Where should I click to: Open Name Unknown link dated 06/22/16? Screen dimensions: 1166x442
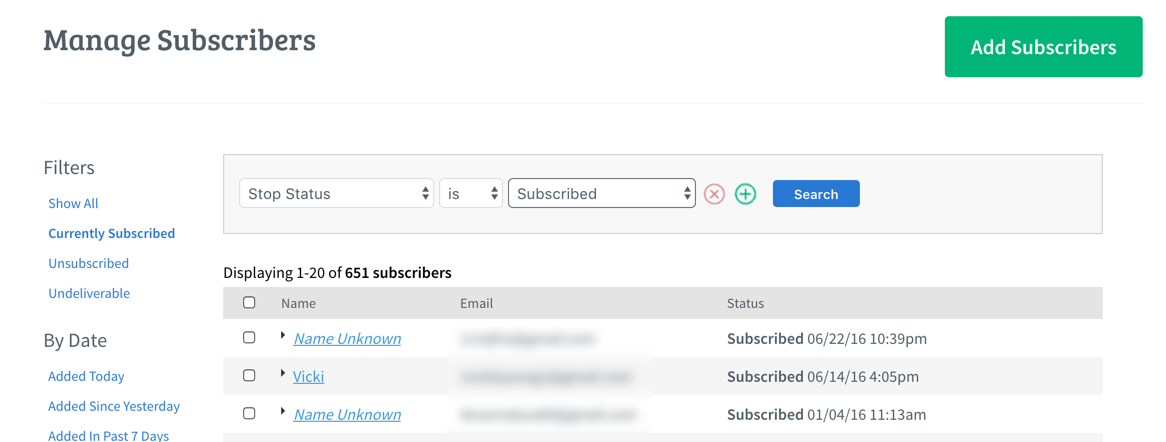coord(347,339)
